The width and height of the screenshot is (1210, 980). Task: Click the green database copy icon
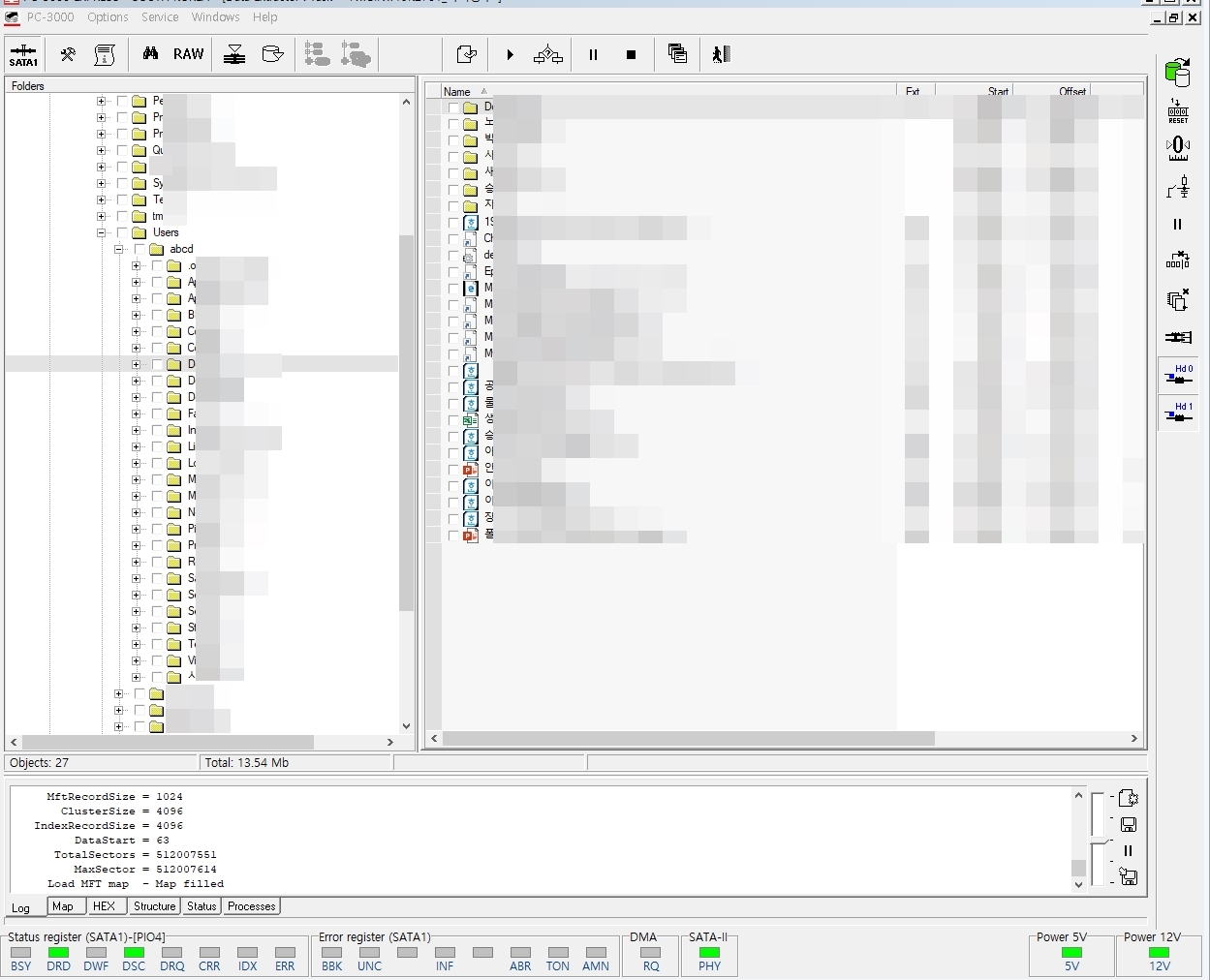click(1178, 72)
